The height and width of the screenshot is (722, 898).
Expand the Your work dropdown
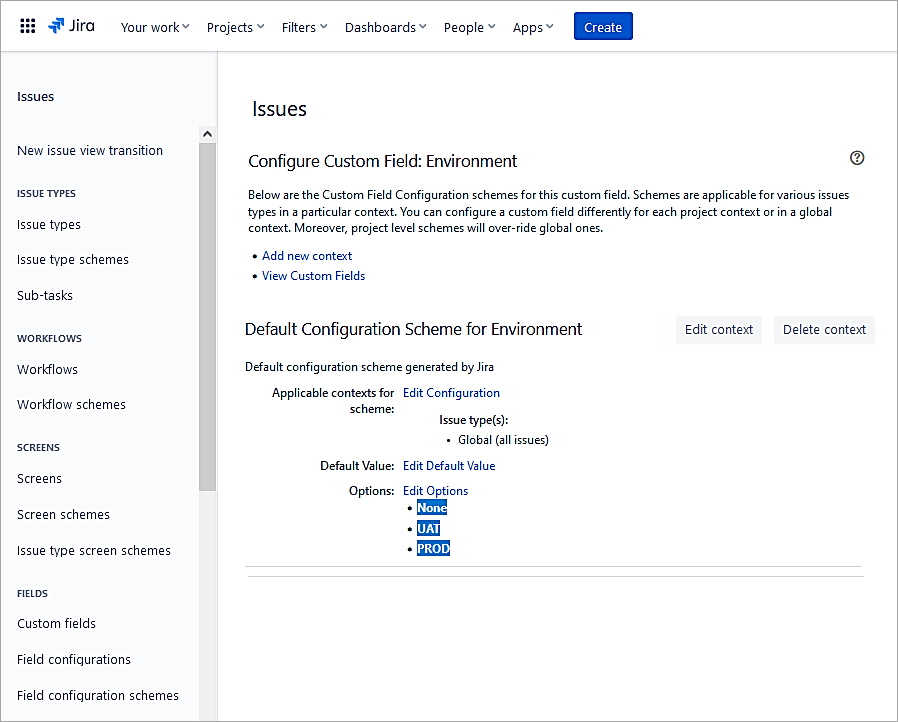pos(155,27)
